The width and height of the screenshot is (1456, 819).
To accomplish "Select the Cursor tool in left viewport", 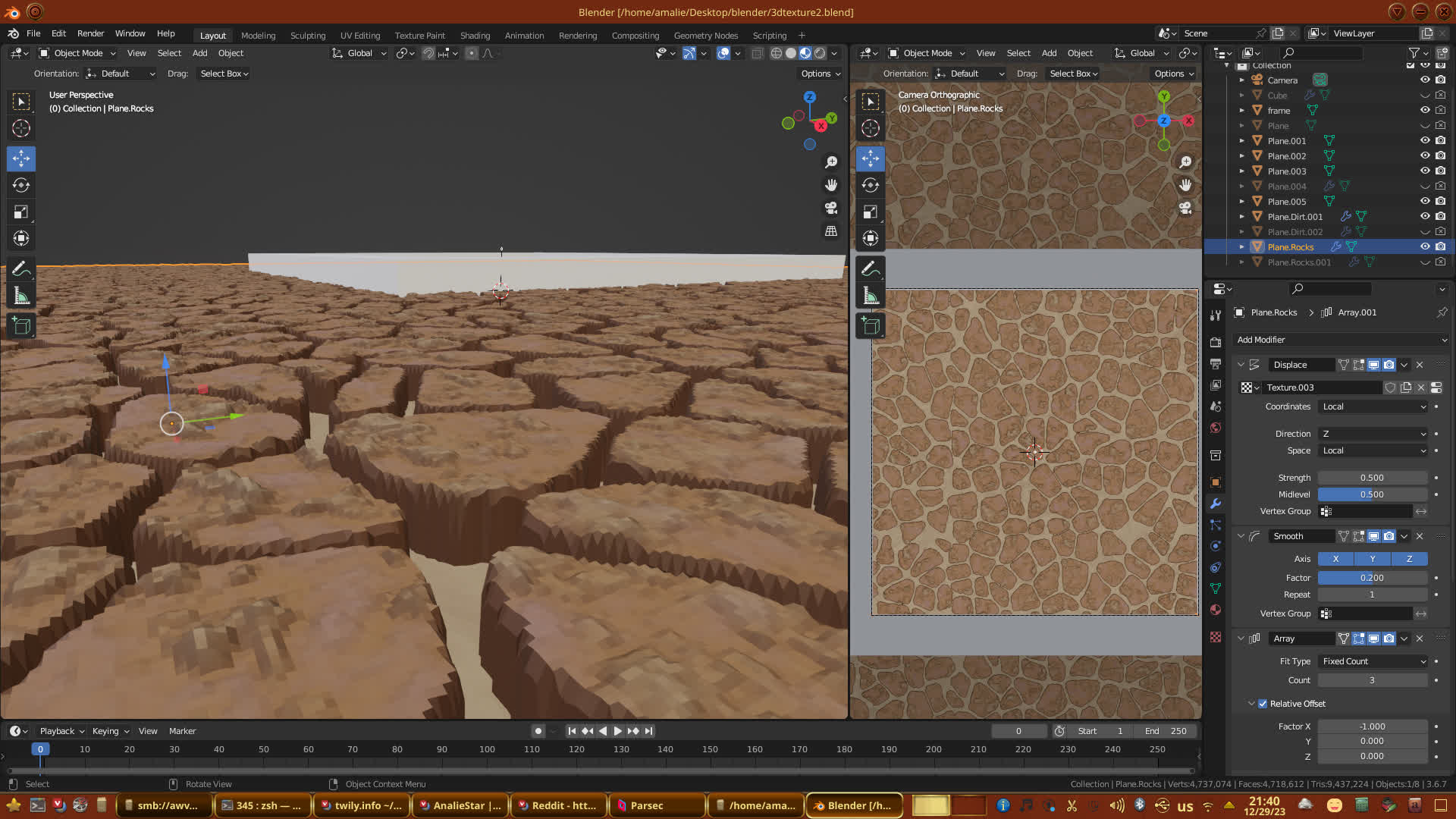I will point(21,128).
